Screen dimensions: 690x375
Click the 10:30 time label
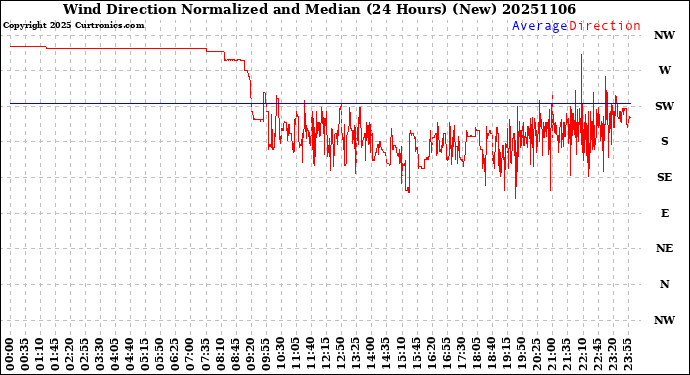click(281, 355)
